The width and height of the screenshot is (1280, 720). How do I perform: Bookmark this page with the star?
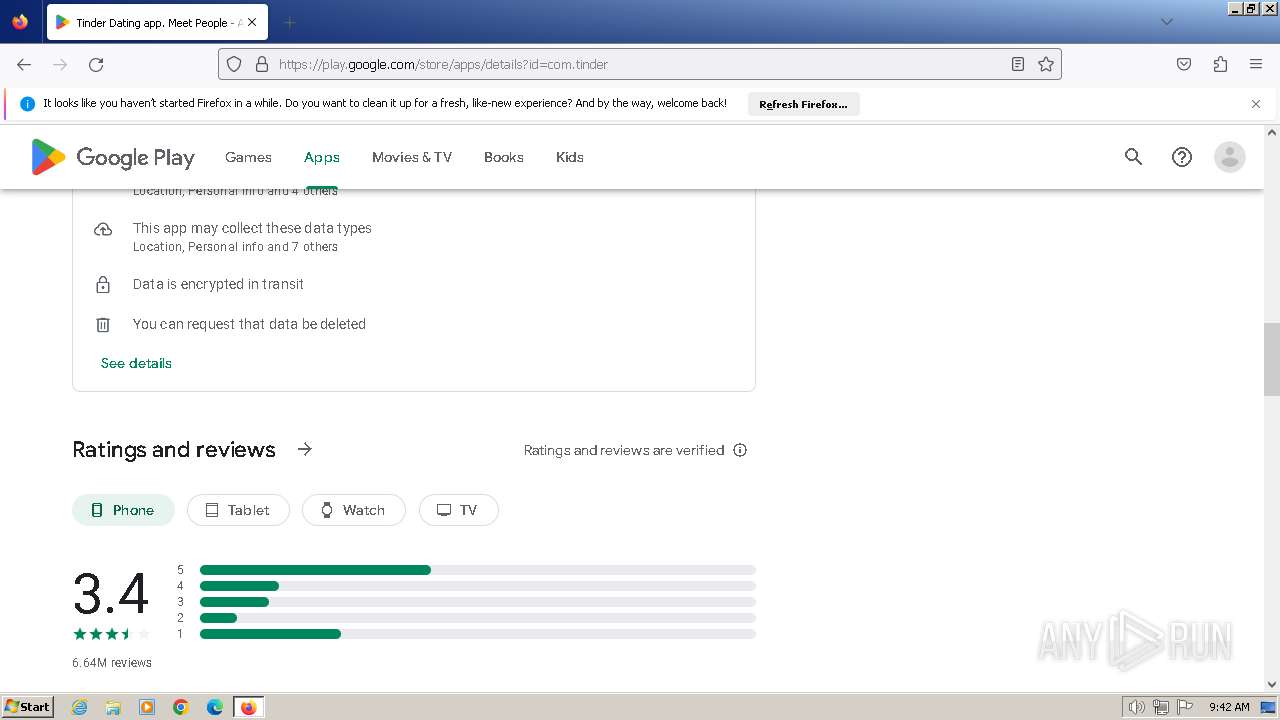pyautogui.click(x=1046, y=64)
